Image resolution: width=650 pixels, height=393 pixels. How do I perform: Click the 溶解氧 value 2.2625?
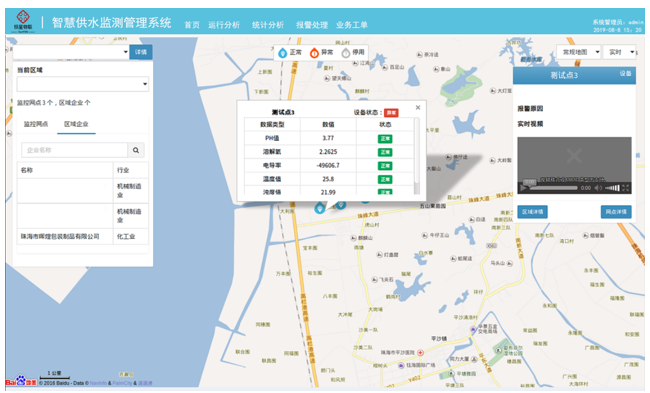click(x=328, y=152)
